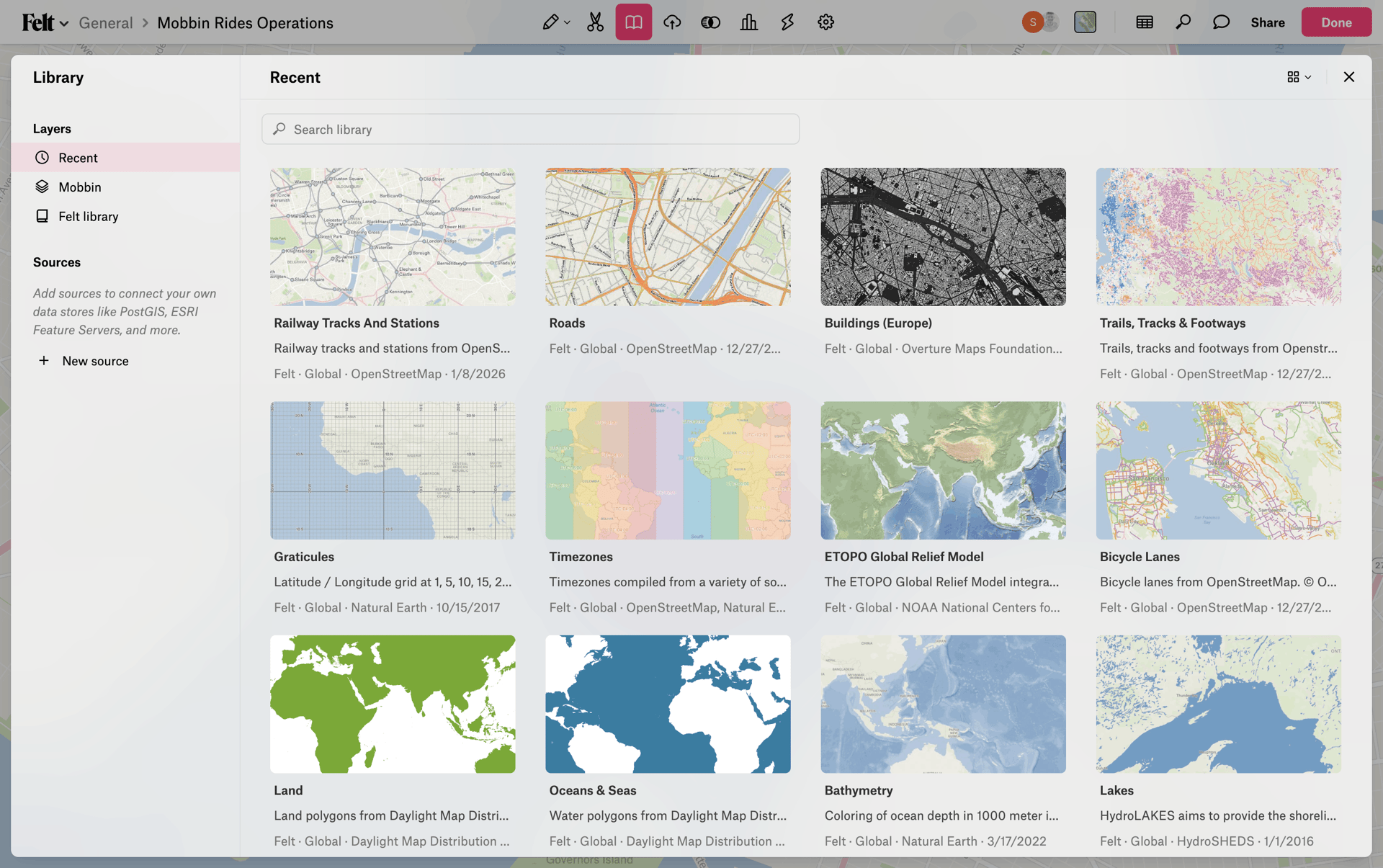Click the Railway Tracks And Stations title
The width and height of the screenshot is (1383, 868).
(357, 323)
